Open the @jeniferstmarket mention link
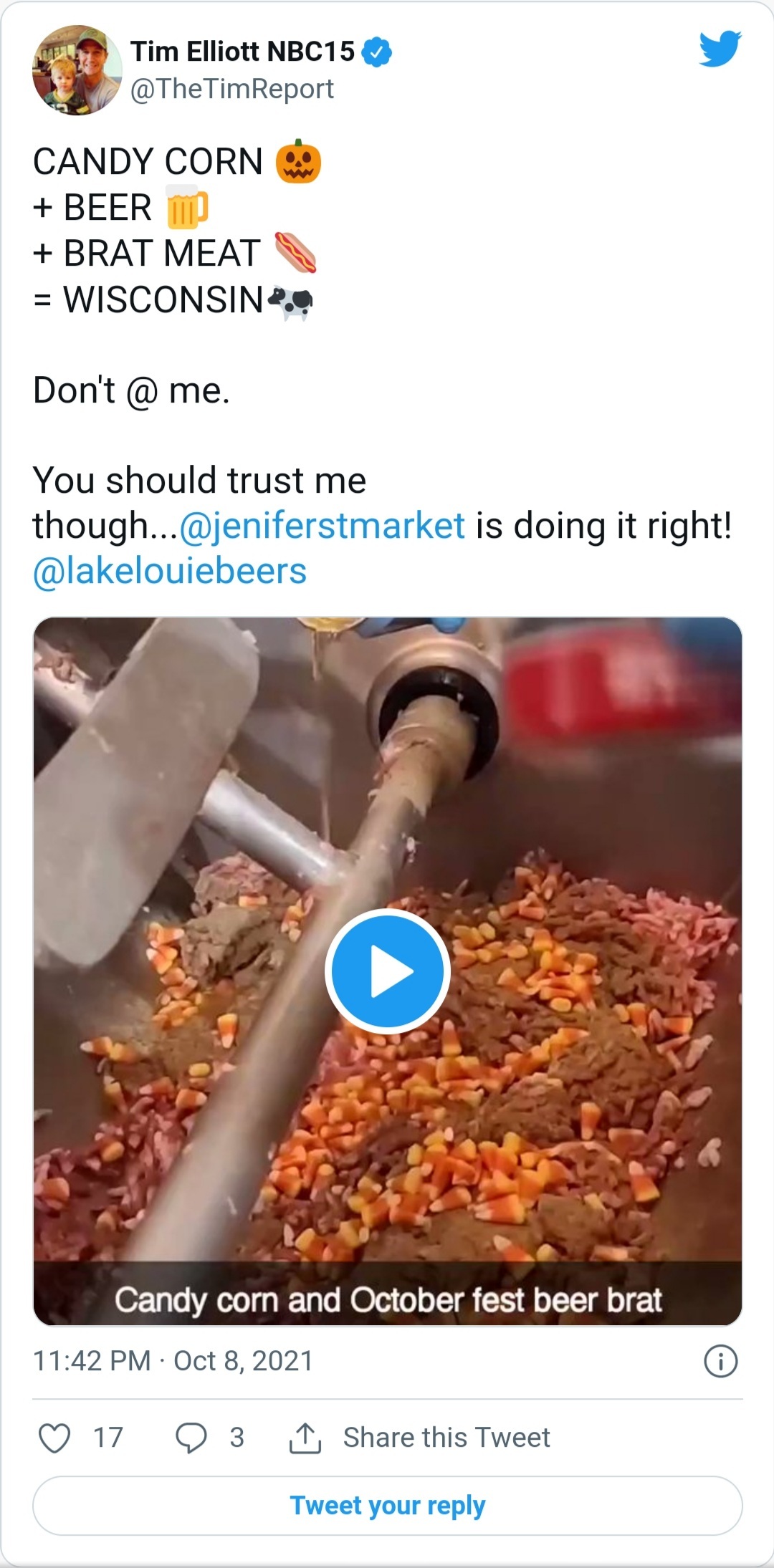Viewport: 774px width, 1568px height. point(321,526)
